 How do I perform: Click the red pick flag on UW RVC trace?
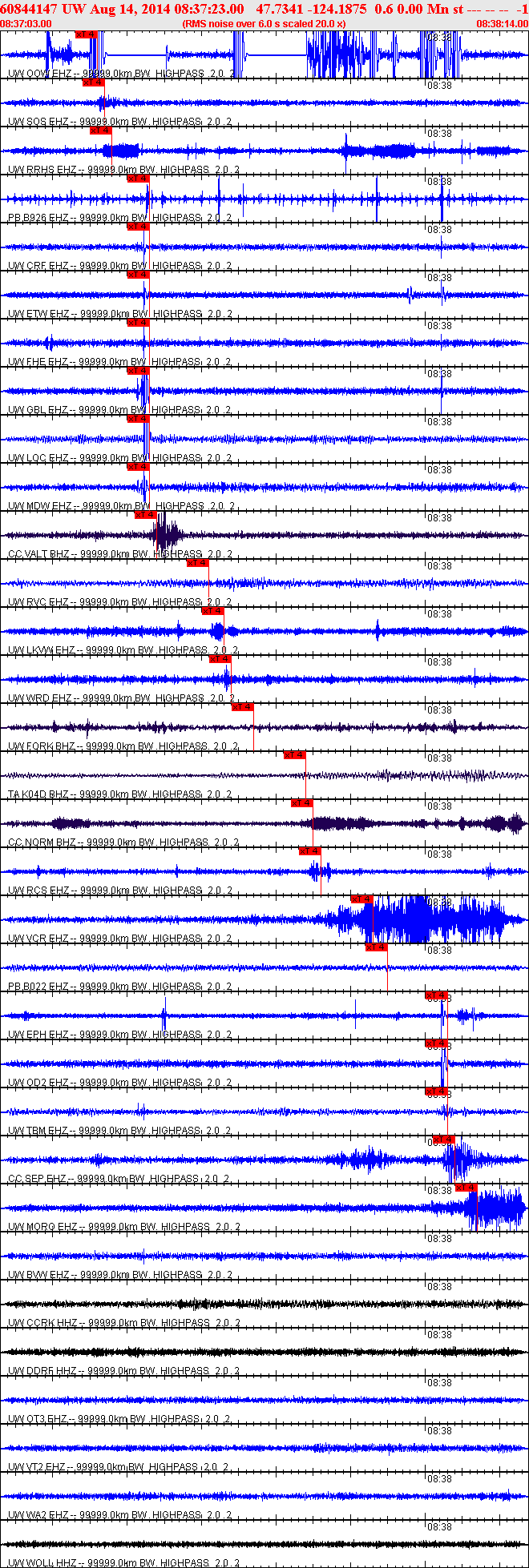[x=198, y=563]
